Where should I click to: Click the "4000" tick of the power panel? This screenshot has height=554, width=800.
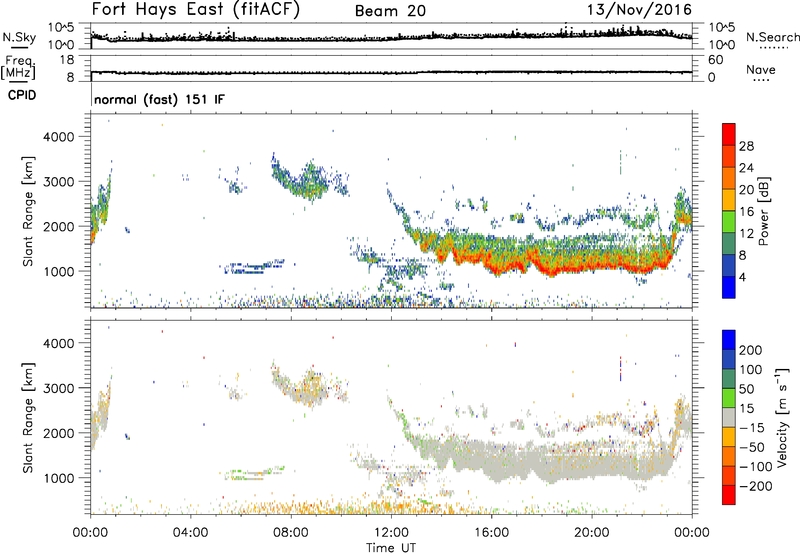pos(59,137)
